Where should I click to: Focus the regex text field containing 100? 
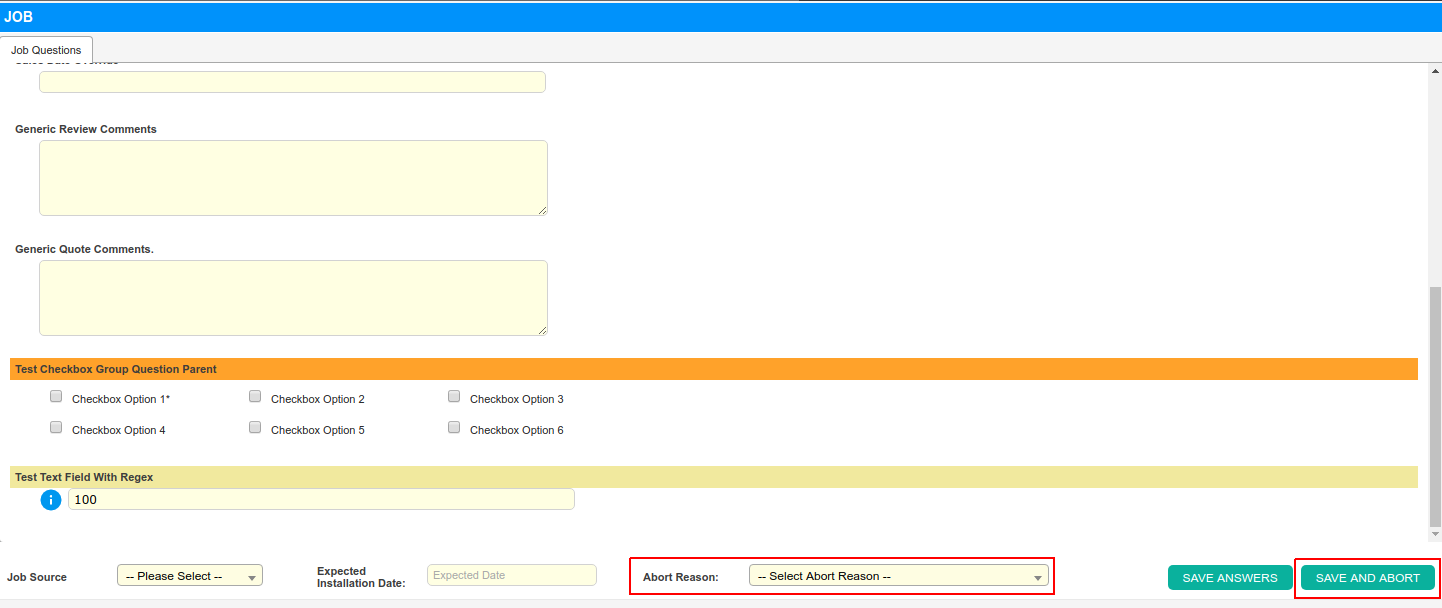(x=321, y=499)
